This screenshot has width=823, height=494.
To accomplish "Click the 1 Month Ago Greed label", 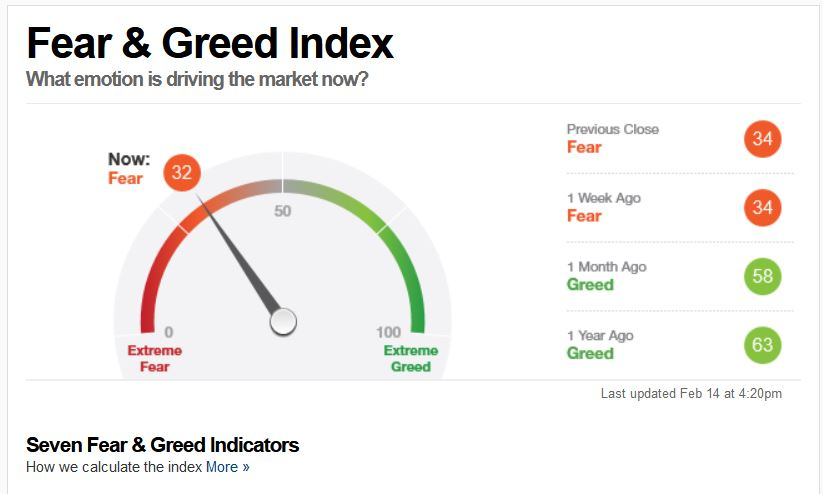I will coord(590,285).
